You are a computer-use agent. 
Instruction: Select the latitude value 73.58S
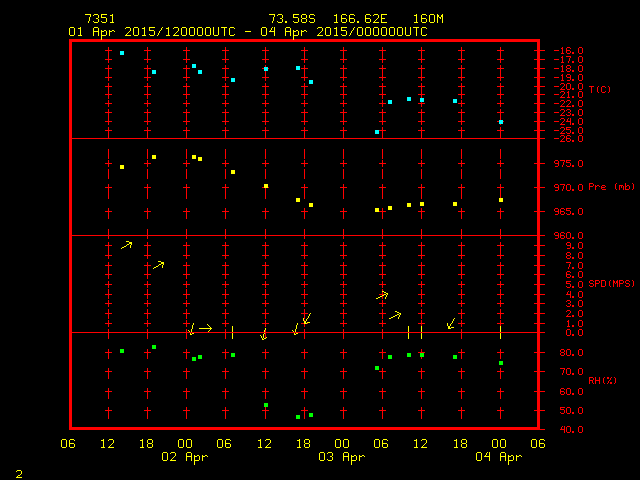(x=289, y=19)
